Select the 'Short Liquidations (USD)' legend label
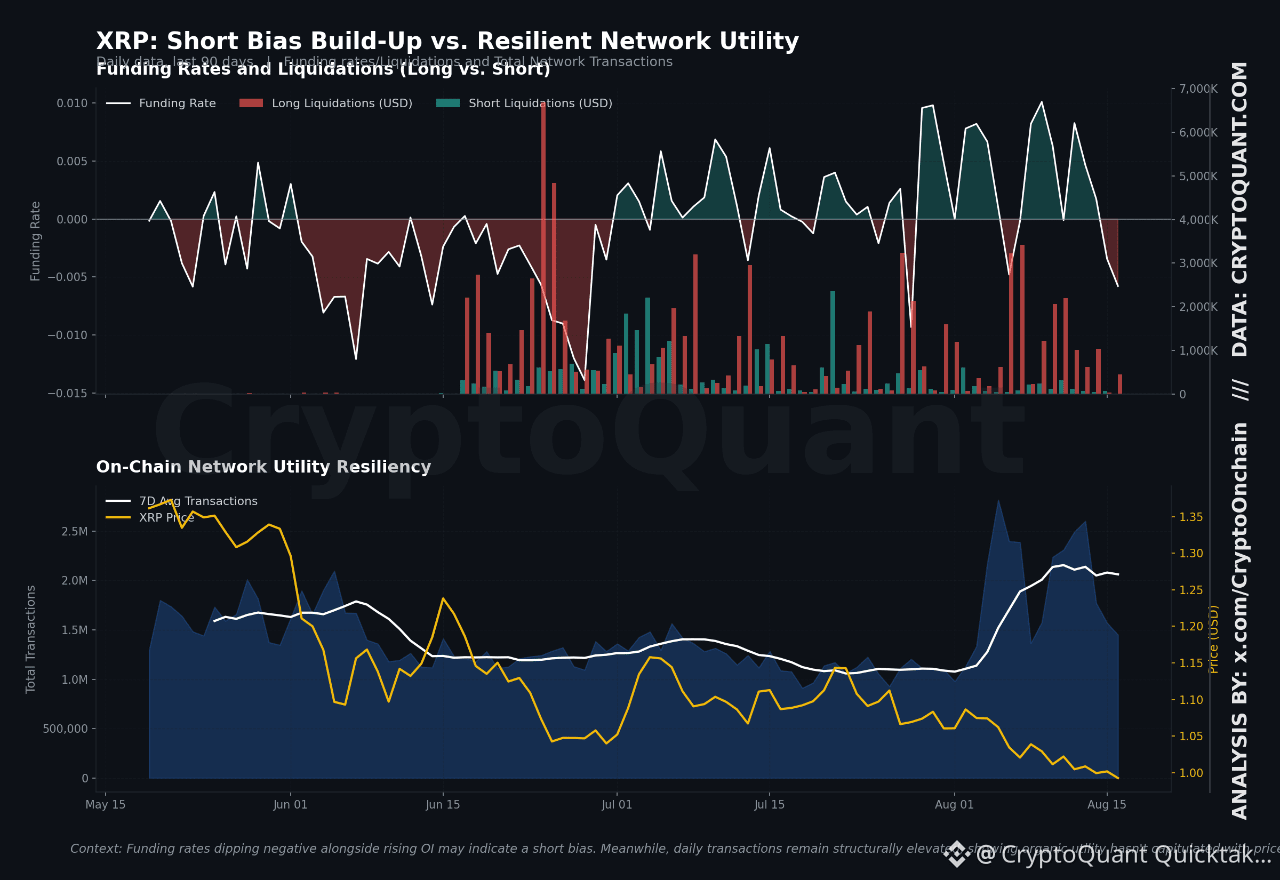The height and width of the screenshot is (880, 1280). click(540, 103)
